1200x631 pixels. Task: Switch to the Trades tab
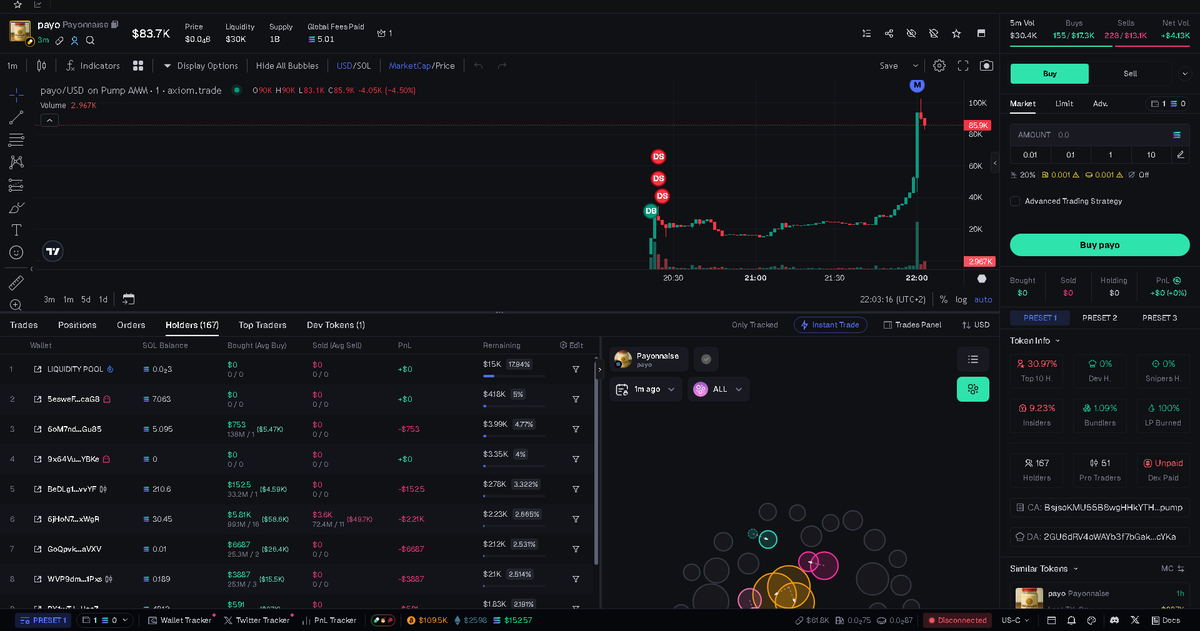coord(24,325)
